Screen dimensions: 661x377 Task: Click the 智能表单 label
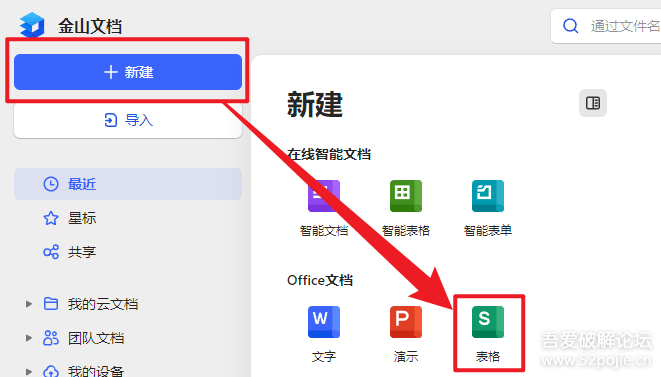coord(488,231)
